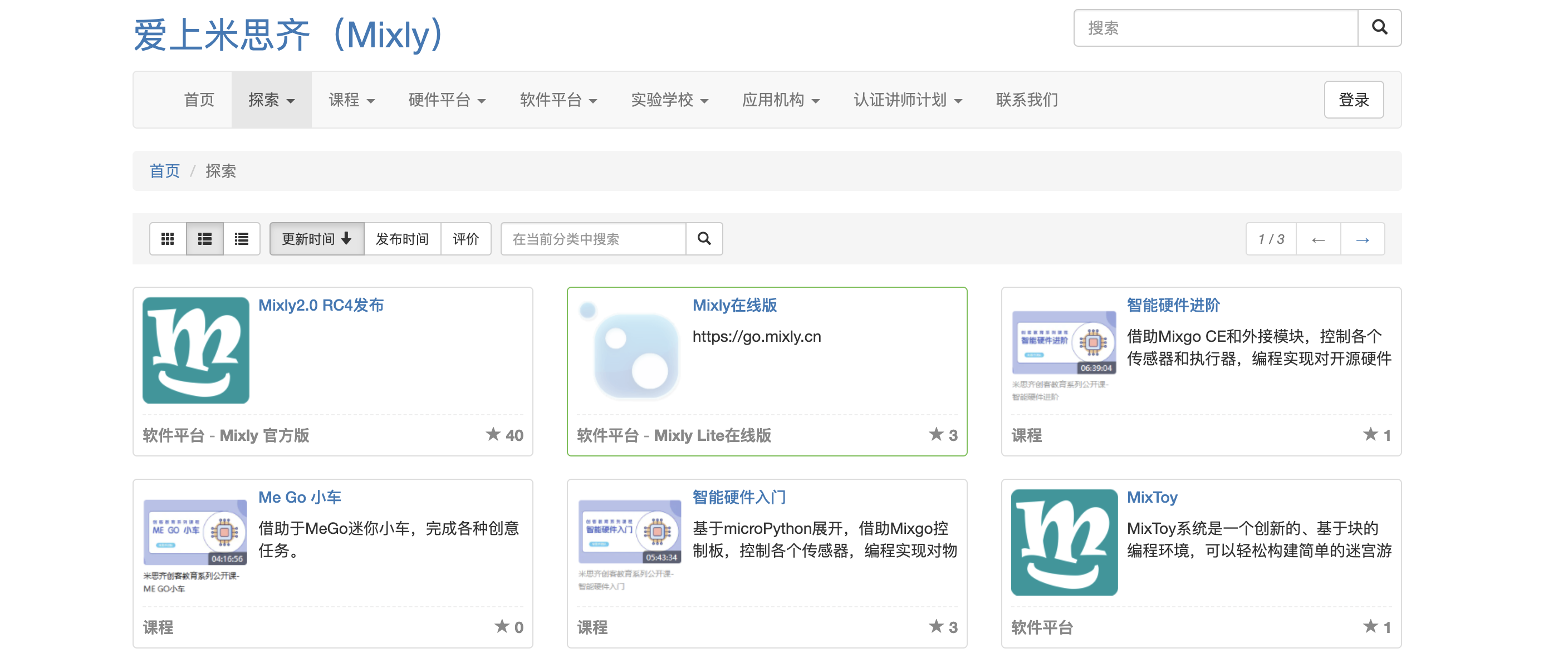Image resolution: width=1568 pixels, height=668 pixels.
Task: Click the 登录 button
Action: pyautogui.click(x=1353, y=100)
